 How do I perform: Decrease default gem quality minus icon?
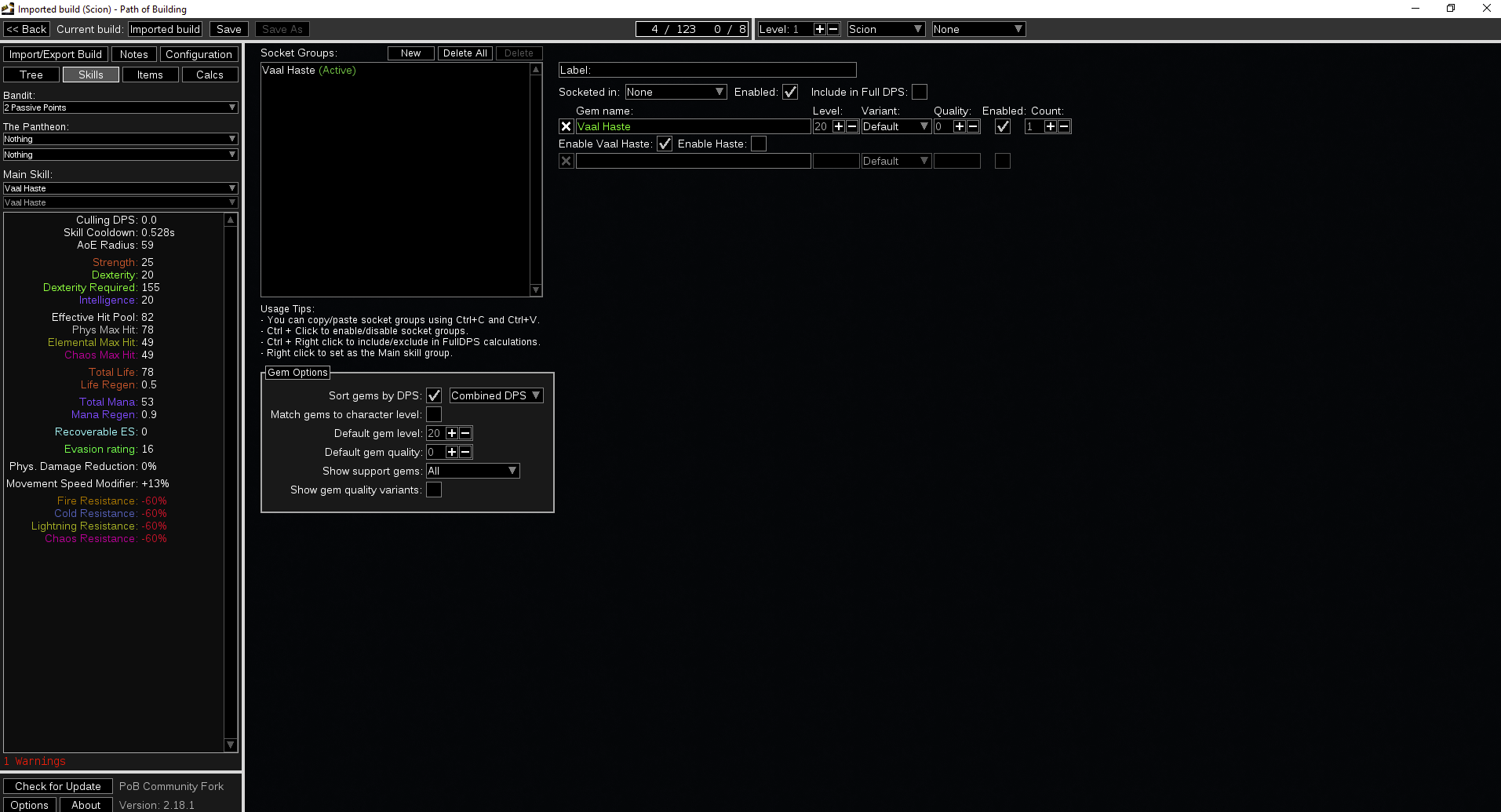click(x=465, y=452)
